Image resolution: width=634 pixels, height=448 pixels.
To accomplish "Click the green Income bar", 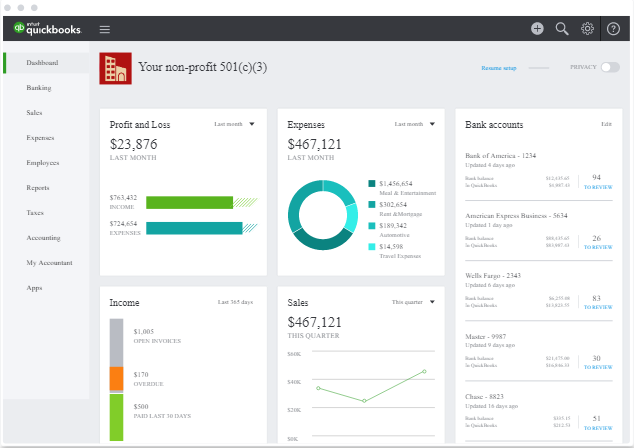I will [189, 203].
